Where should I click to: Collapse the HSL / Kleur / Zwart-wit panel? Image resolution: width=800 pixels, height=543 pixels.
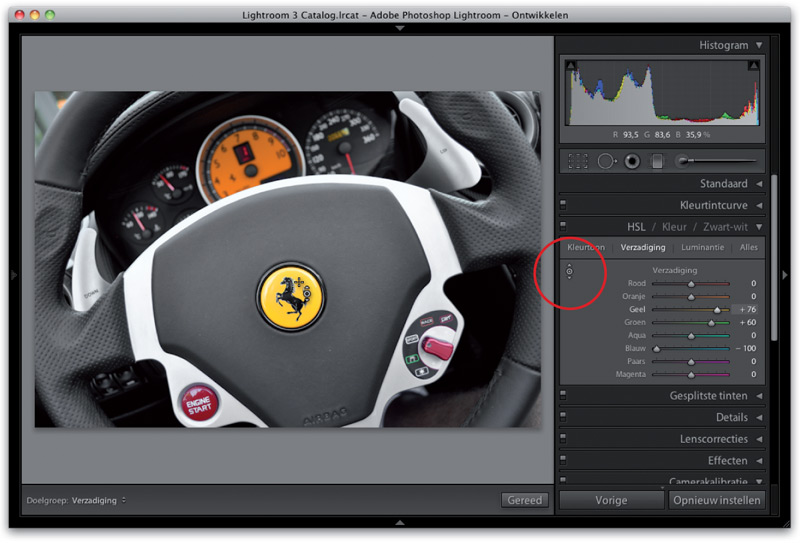(759, 227)
